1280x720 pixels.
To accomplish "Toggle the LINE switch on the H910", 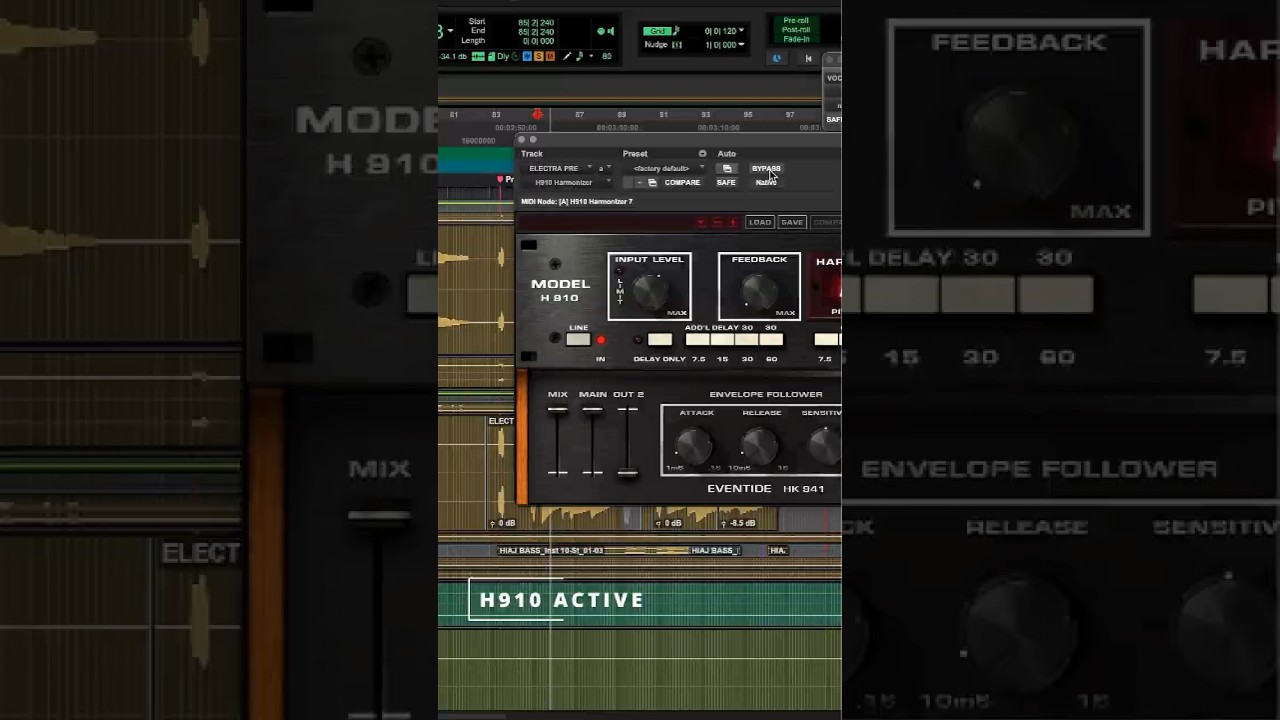I will click(x=578, y=340).
